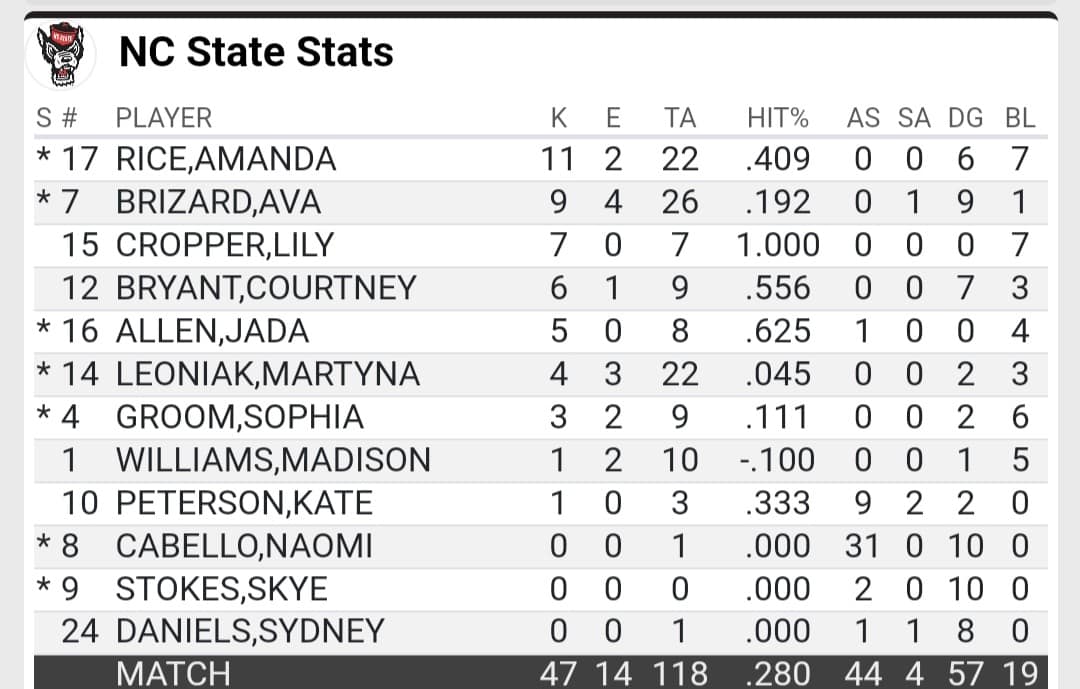Image resolution: width=1080 pixels, height=689 pixels.
Task: Select player WILLIAMS,MADISON
Action: 273,460
